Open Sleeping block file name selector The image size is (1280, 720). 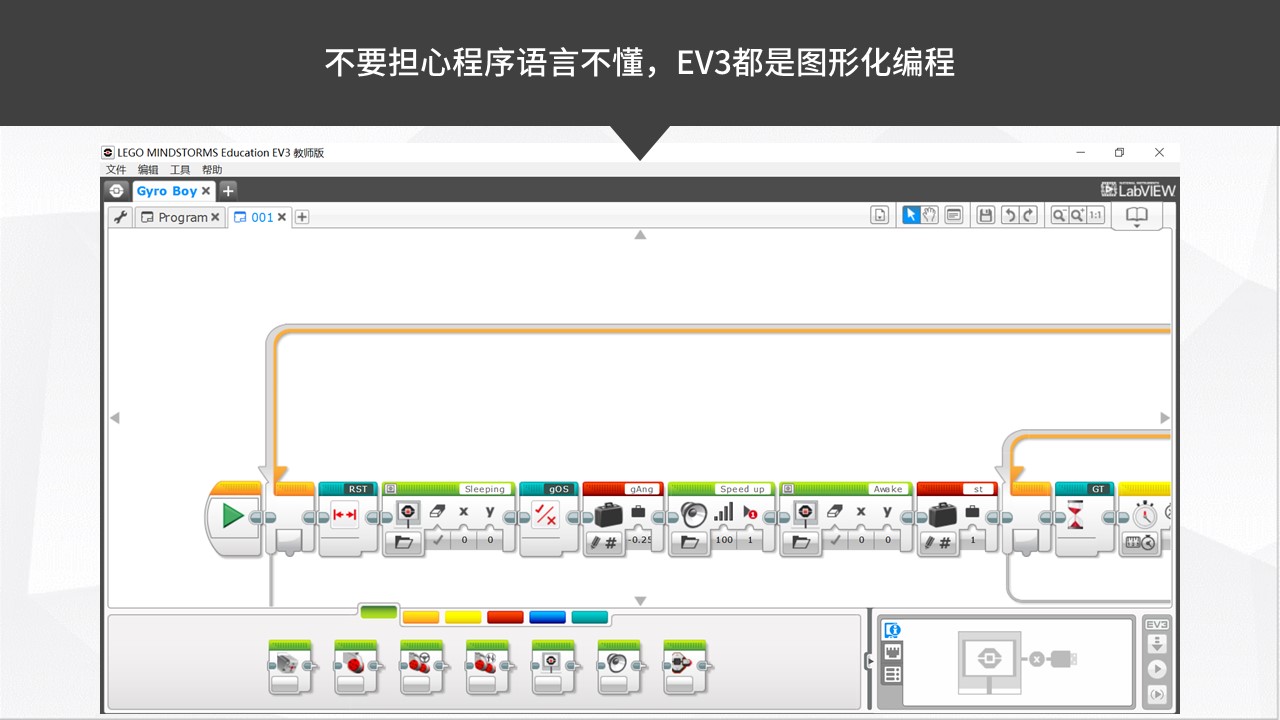tap(404, 541)
